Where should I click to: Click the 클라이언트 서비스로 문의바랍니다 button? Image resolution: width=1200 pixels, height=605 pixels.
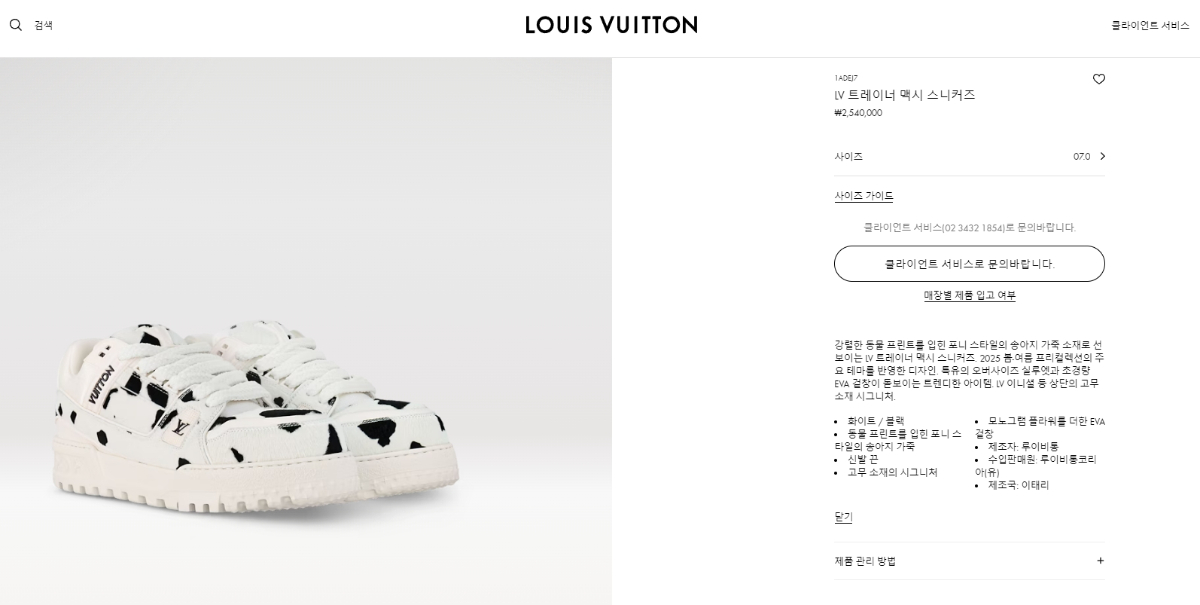(x=969, y=264)
